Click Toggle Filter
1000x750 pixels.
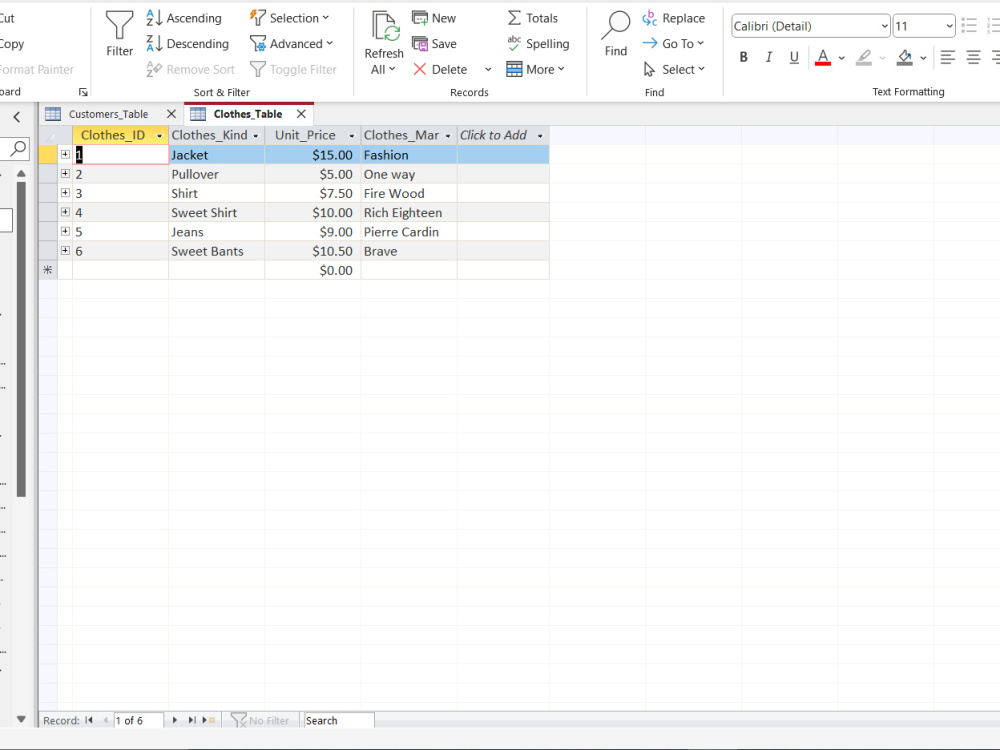[293, 69]
